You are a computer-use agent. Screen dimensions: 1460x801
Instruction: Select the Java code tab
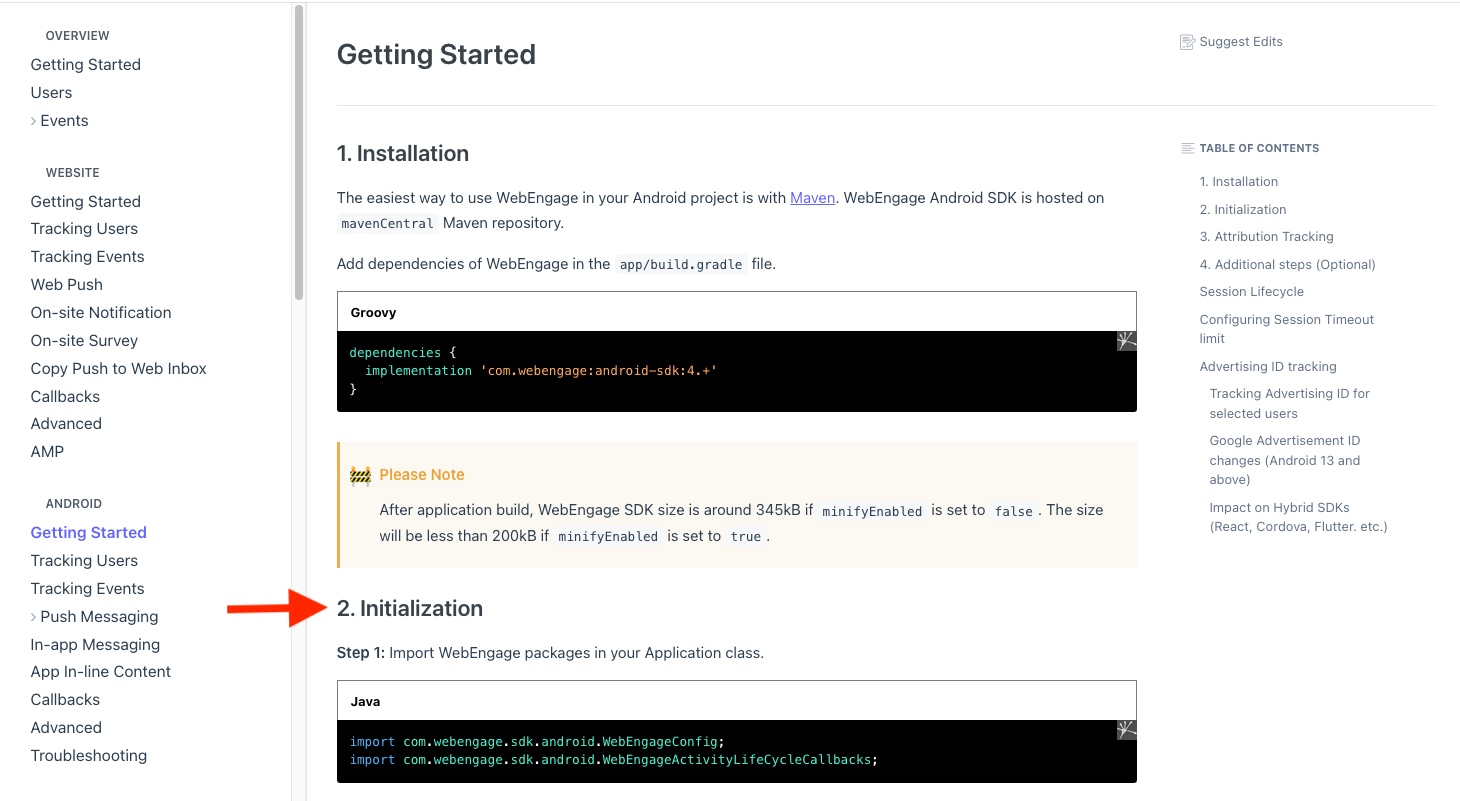point(365,702)
